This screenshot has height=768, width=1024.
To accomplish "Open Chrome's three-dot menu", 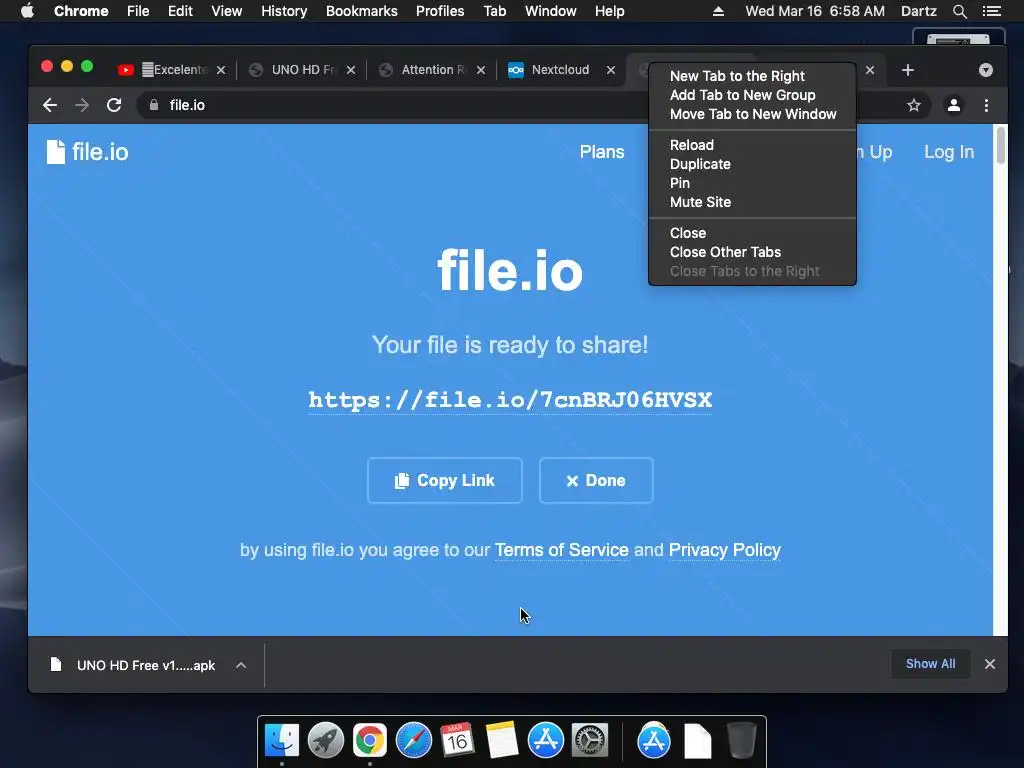I will pyautogui.click(x=986, y=105).
